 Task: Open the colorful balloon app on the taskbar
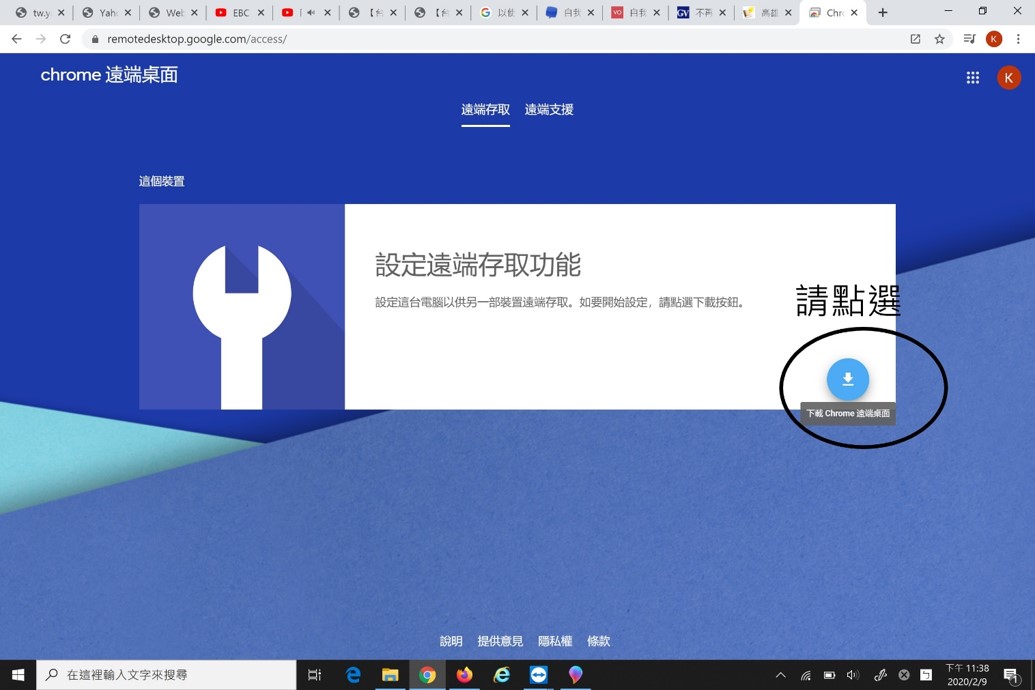576,675
